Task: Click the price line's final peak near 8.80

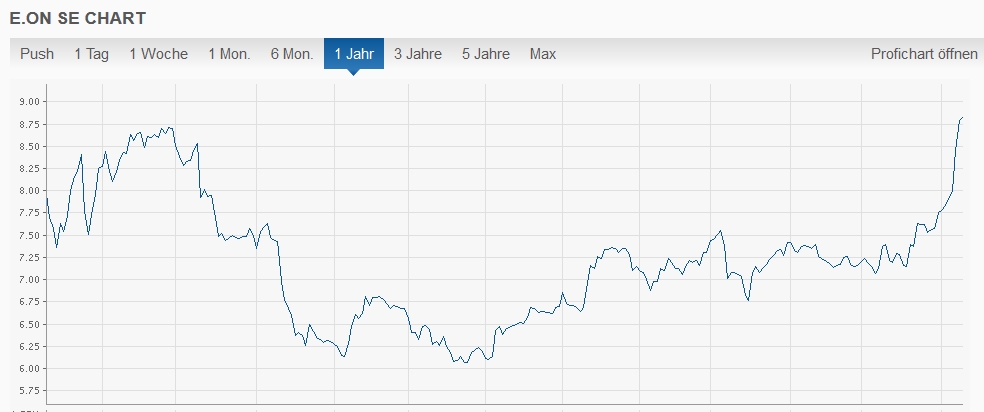Action: [962, 117]
